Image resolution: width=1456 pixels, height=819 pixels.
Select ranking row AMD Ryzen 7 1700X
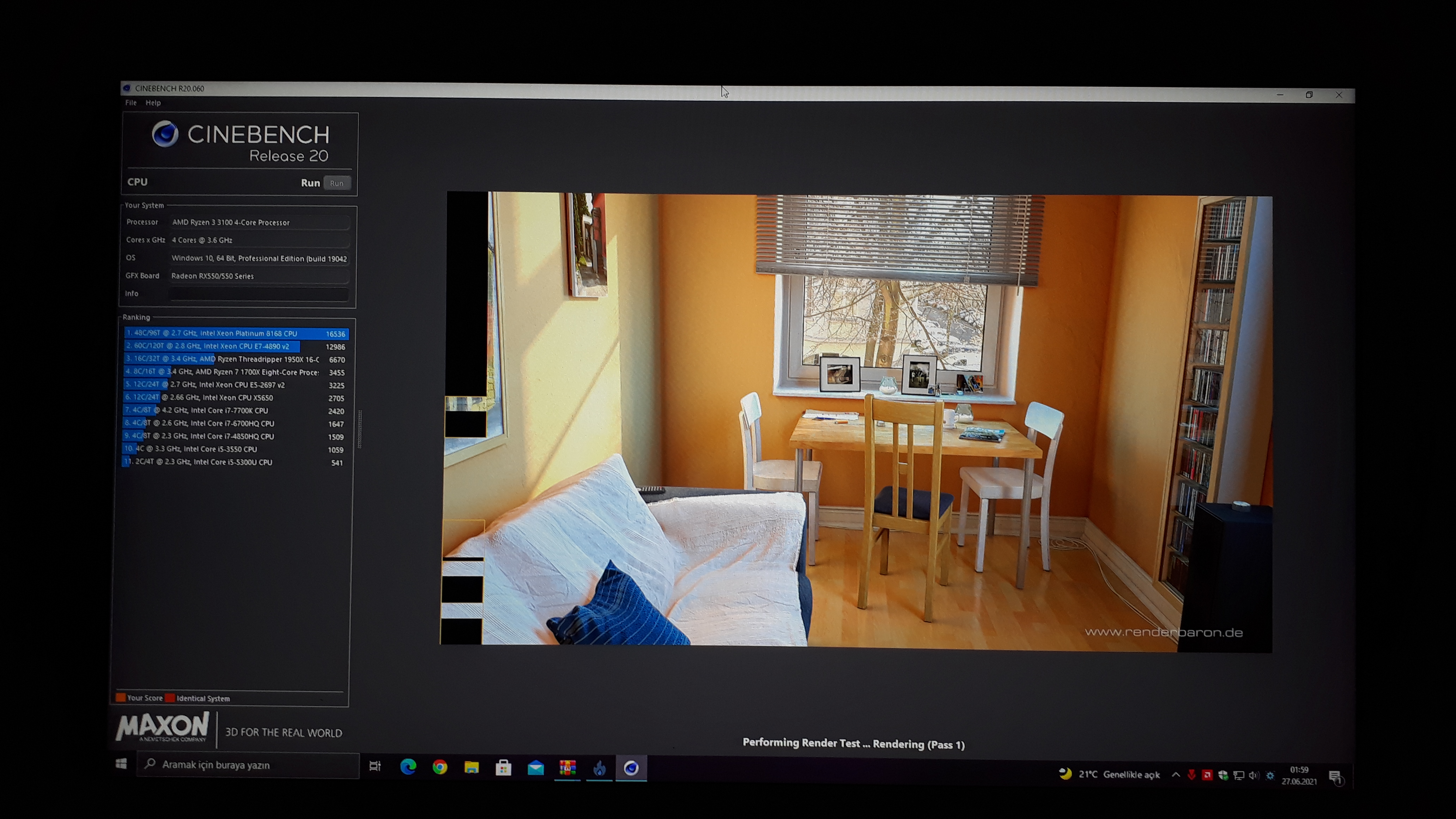(235, 372)
